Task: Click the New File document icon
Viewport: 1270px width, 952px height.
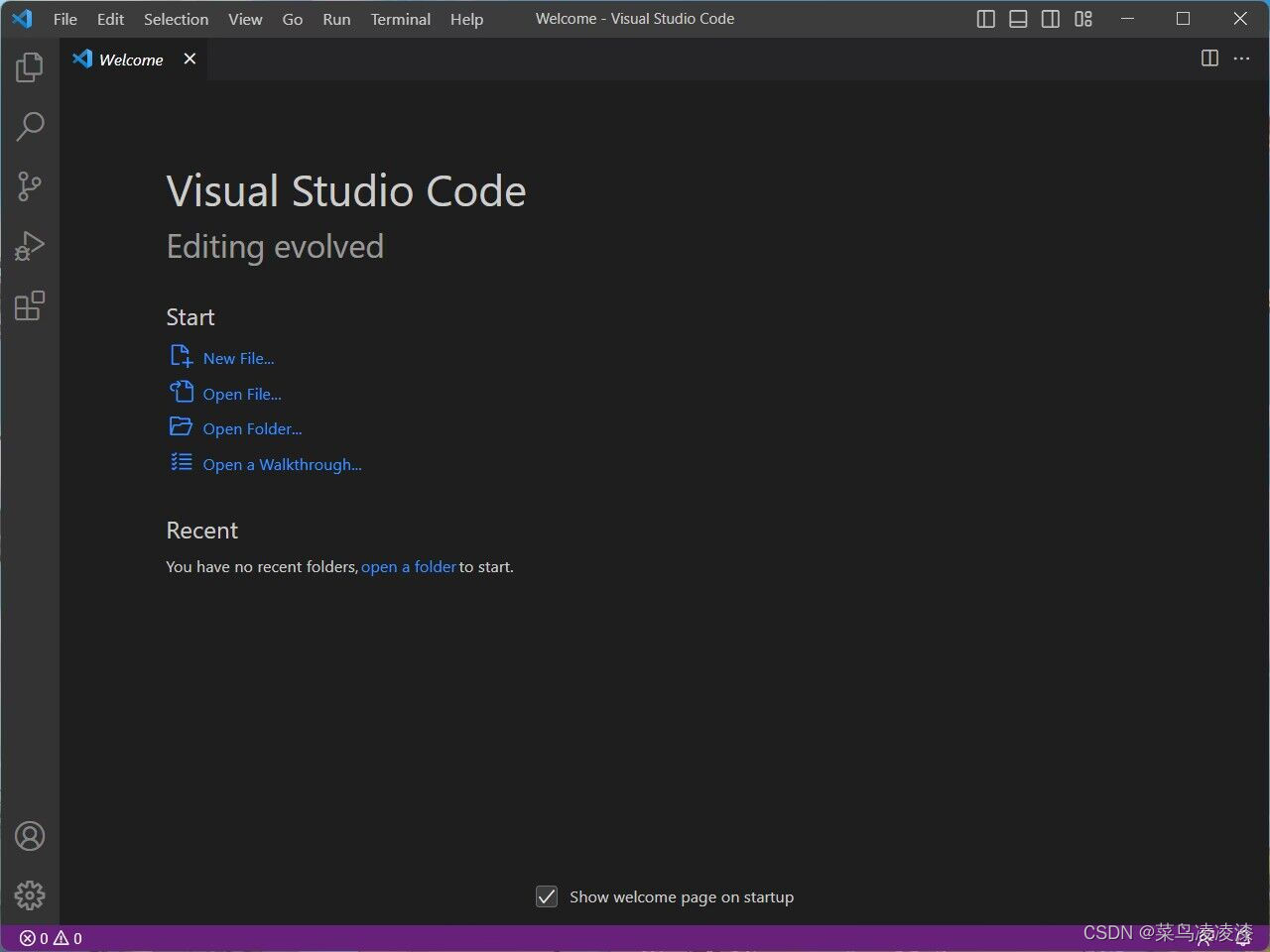Action: pos(182,356)
